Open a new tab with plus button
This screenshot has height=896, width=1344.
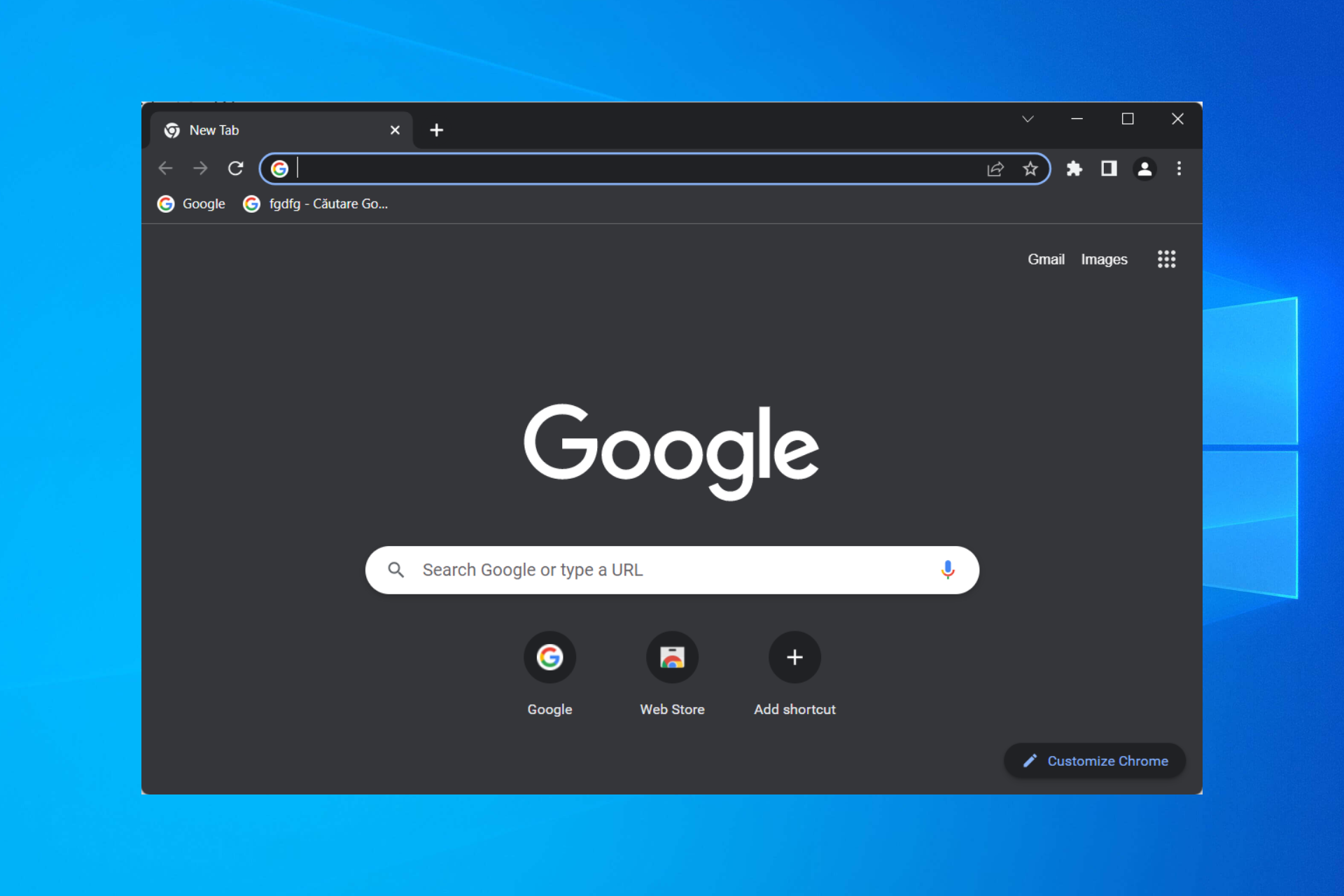coord(436,130)
